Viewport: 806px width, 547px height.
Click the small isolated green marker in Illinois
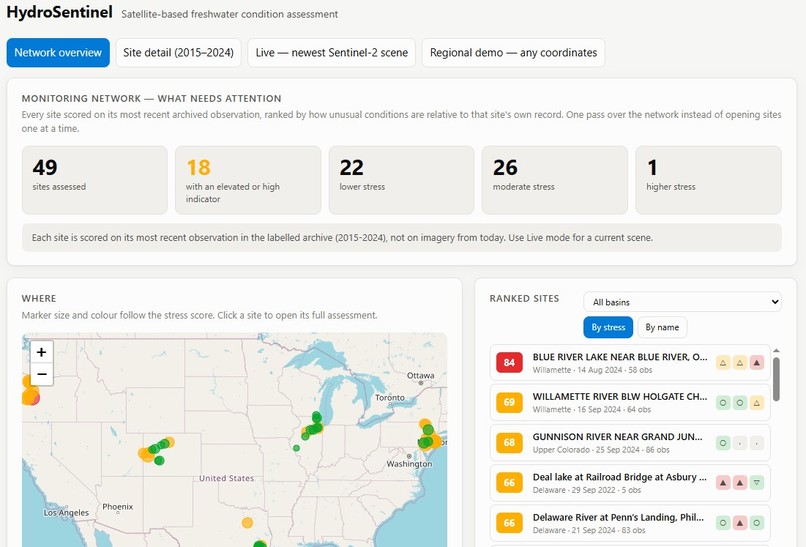pos(296,448)
